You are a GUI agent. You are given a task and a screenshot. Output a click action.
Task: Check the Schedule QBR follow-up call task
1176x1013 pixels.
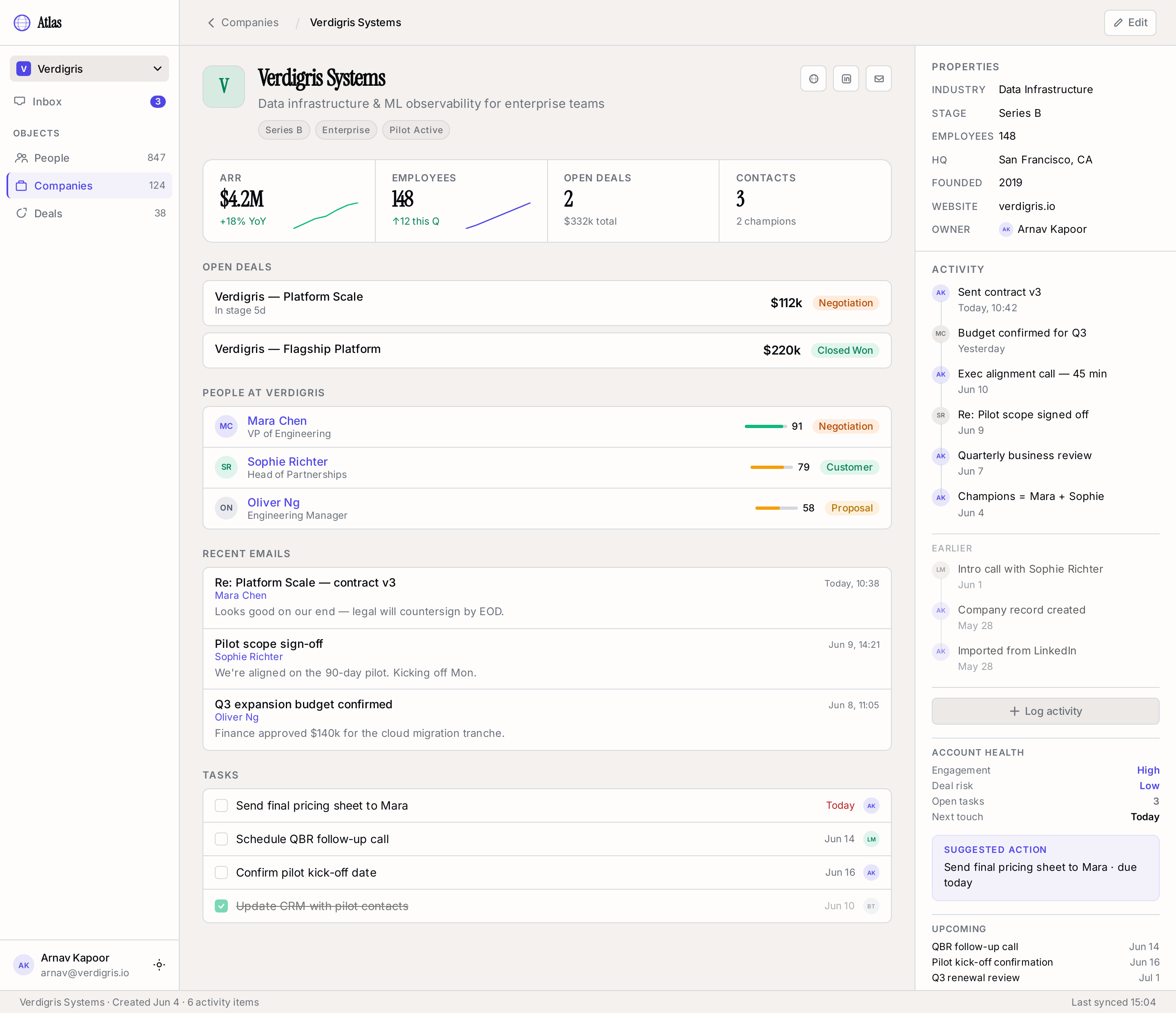coord(221,839)
